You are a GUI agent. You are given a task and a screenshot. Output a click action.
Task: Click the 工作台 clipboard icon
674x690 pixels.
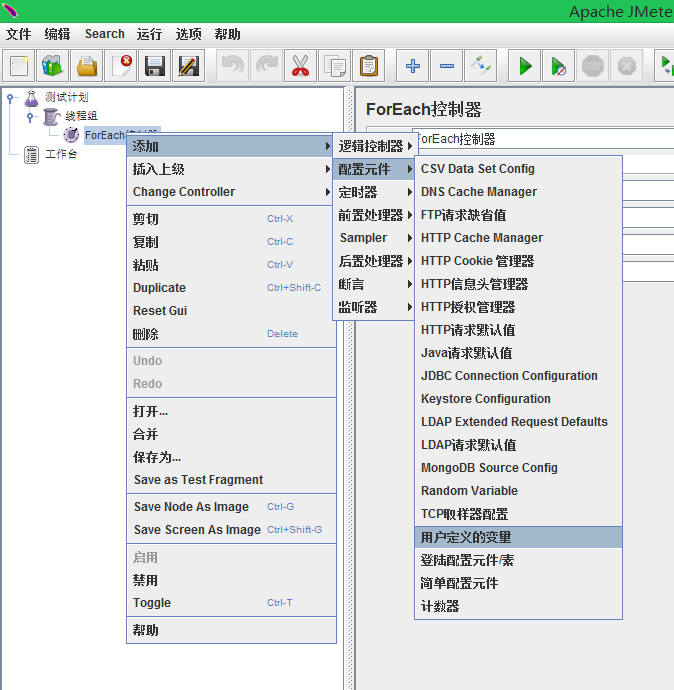(x=31, y=155)
